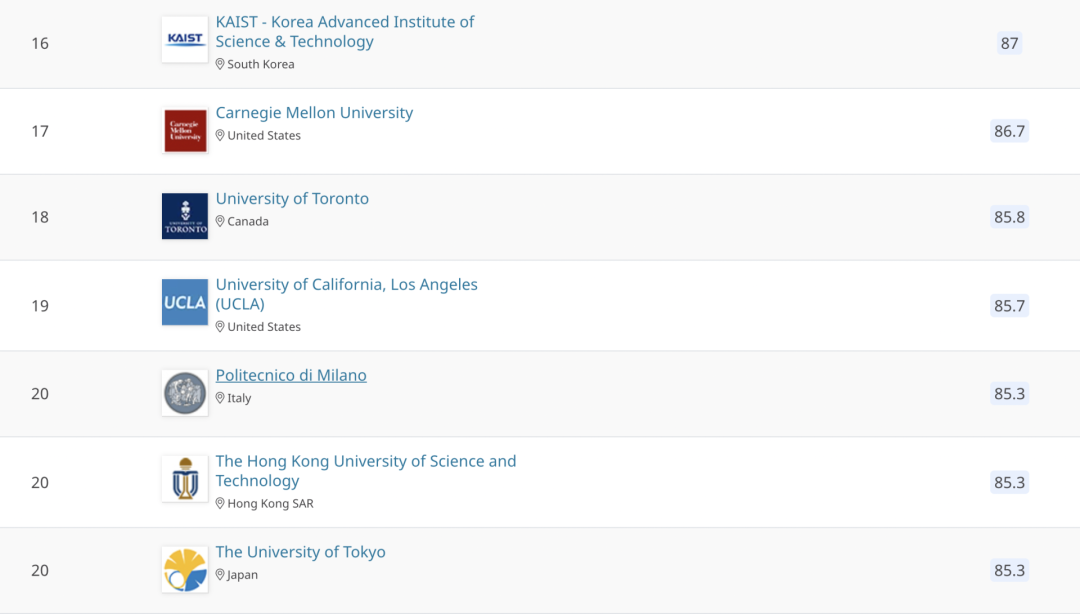Screen dimensions: 1080x614
Task: Click the 85.7 score for UCLA
Action: tap(1009, 306)
